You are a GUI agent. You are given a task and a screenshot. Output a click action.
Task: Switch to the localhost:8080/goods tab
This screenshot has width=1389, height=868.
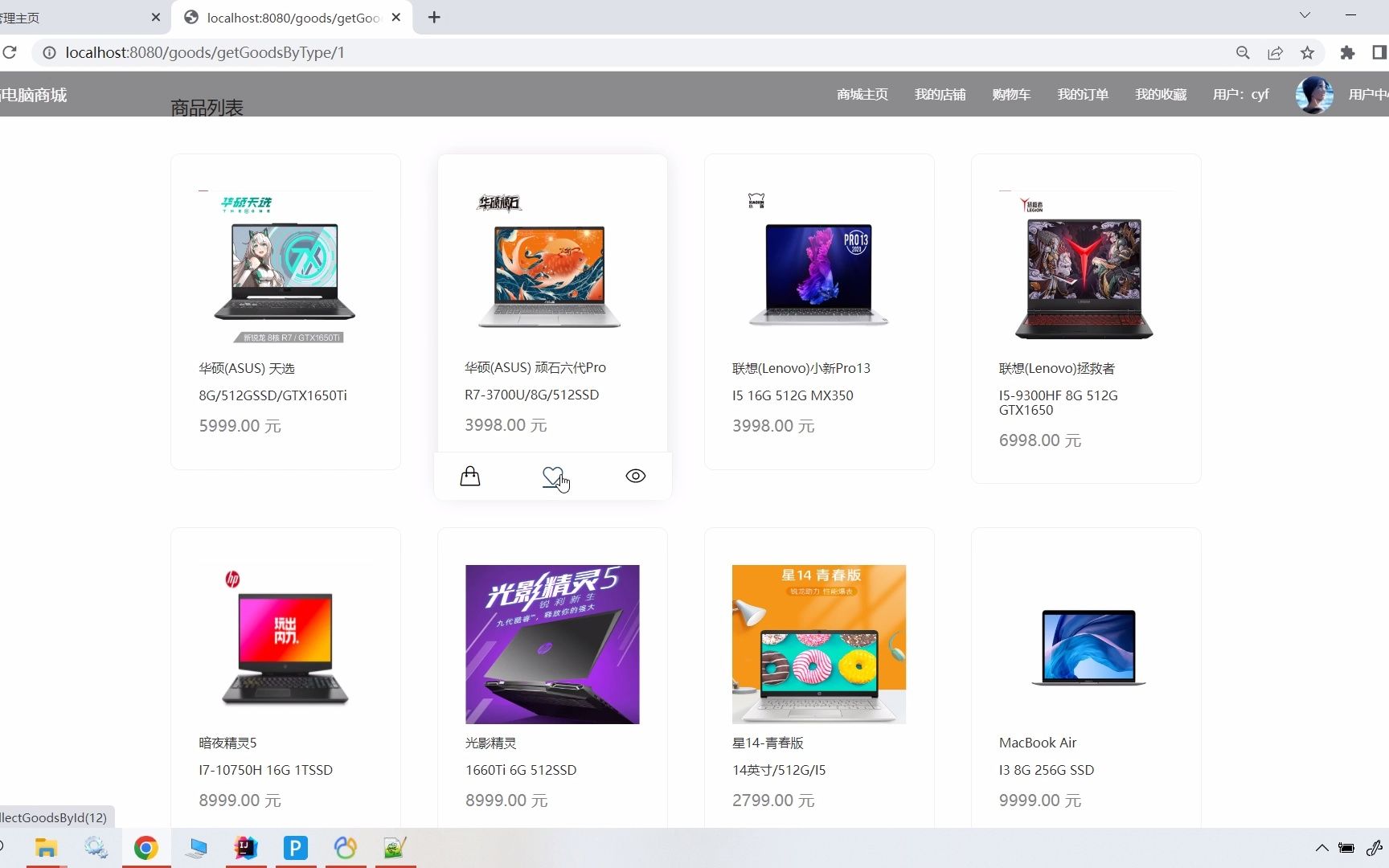(293, 18)
